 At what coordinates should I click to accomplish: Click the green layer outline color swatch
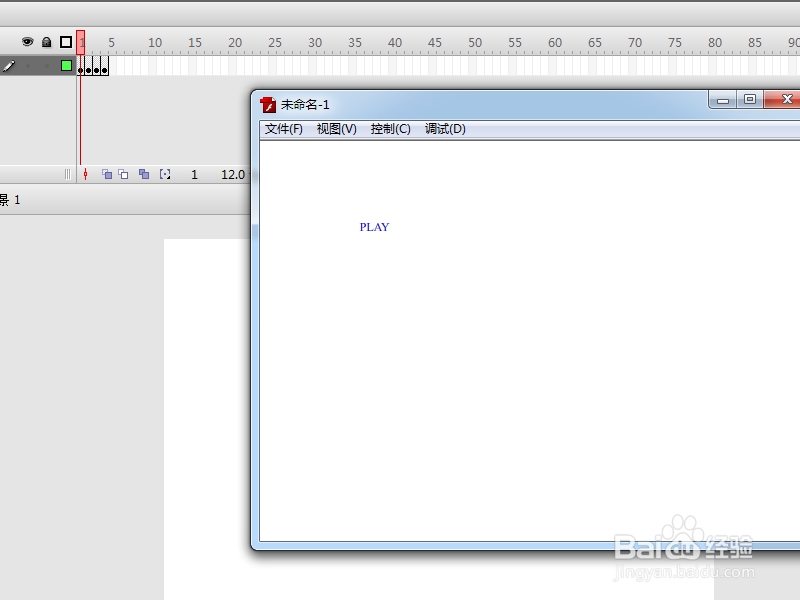pos(66,66)
